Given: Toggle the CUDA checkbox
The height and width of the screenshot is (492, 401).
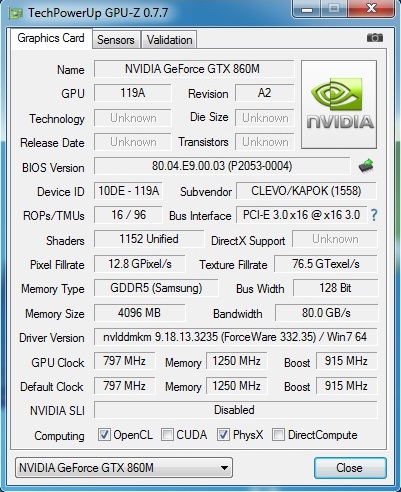Looking at the screenshot, I should [x=167, y=434].
